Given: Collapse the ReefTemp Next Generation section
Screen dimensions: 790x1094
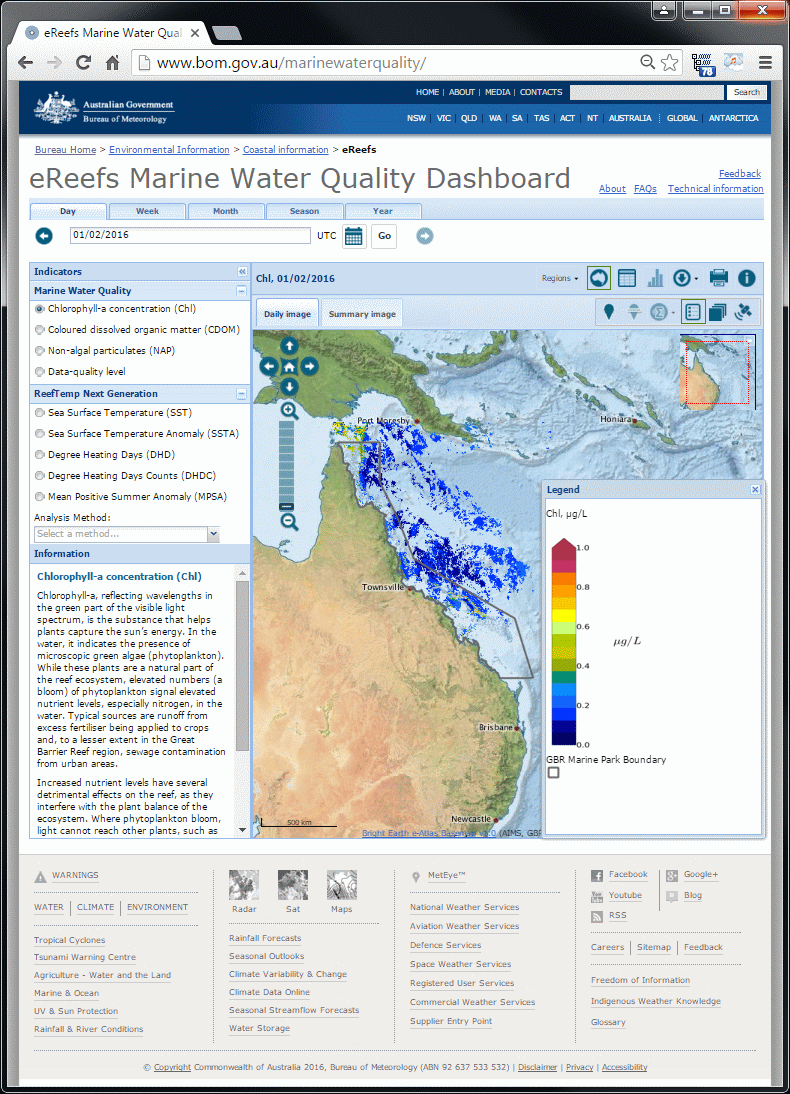Looking at the screenshot, I should pyautogui.click(x=241, y=394).
